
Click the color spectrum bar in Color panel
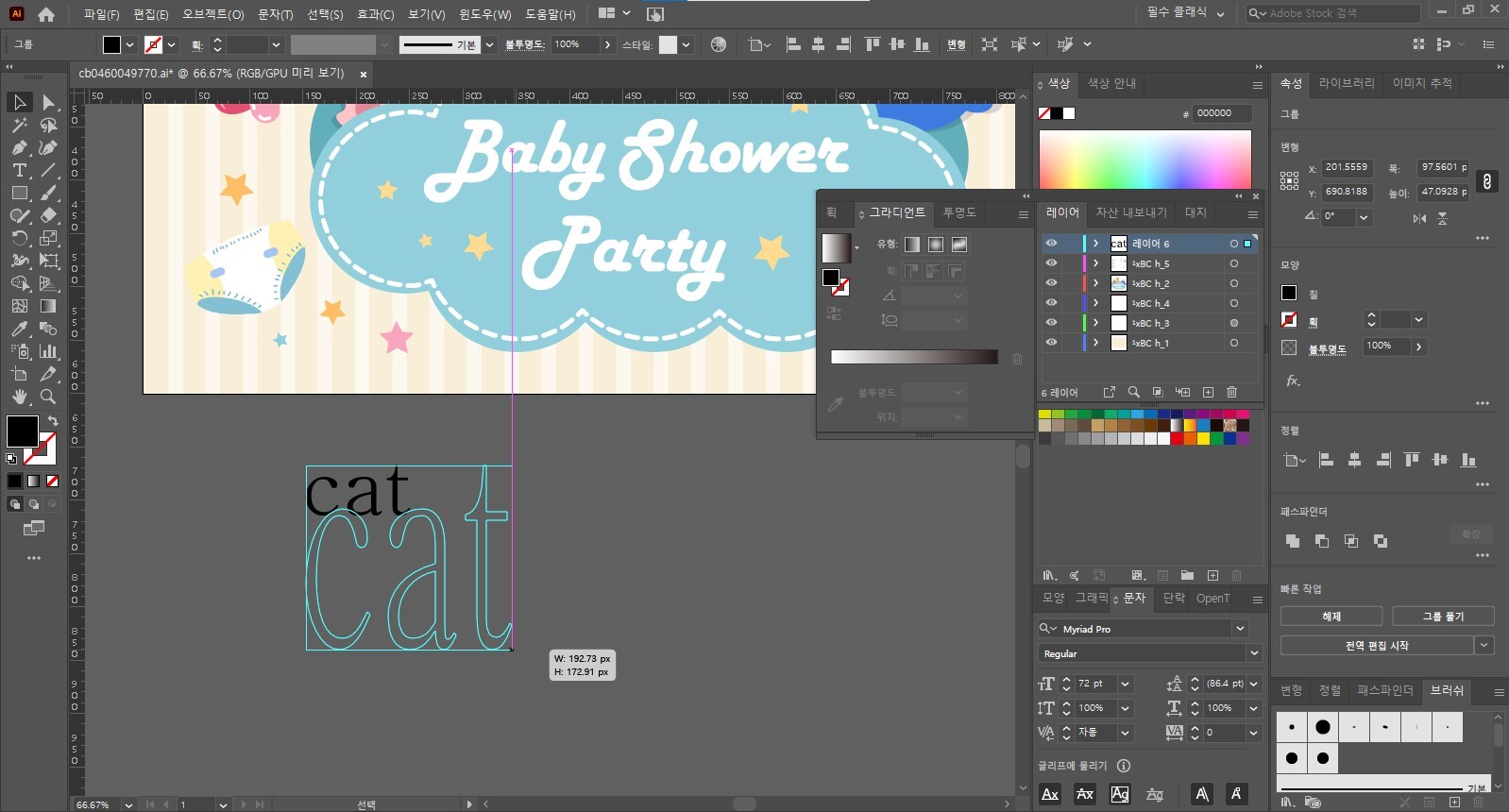click(x=1144, y=159)
